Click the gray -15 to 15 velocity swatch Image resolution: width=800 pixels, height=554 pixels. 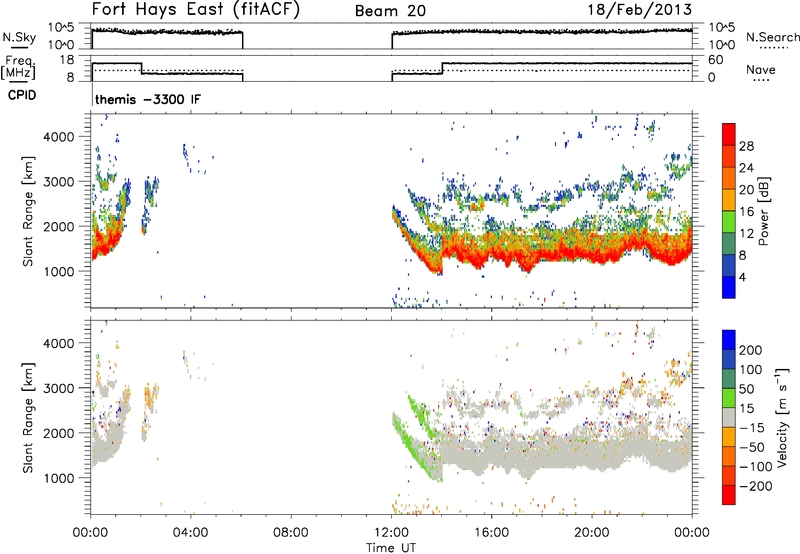click(729, 418)
